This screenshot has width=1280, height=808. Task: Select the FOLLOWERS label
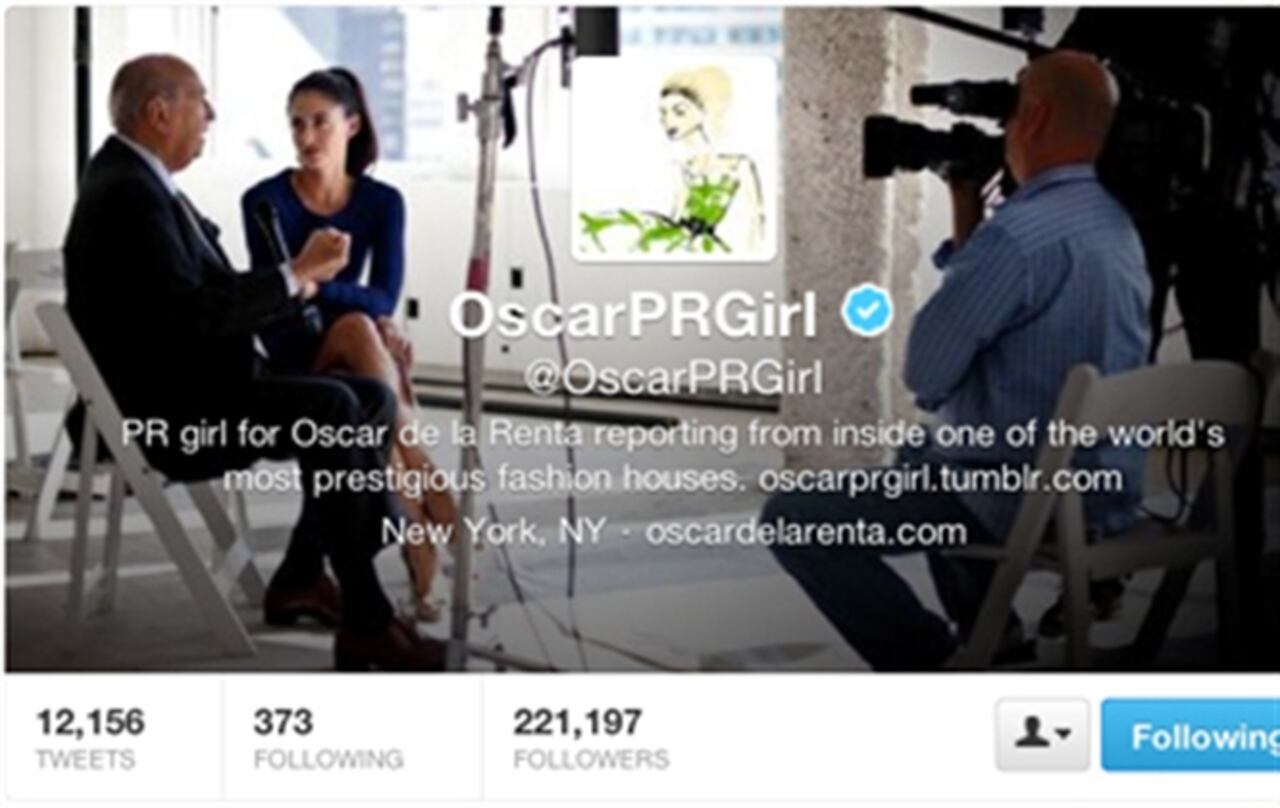[x=591, y=760]
